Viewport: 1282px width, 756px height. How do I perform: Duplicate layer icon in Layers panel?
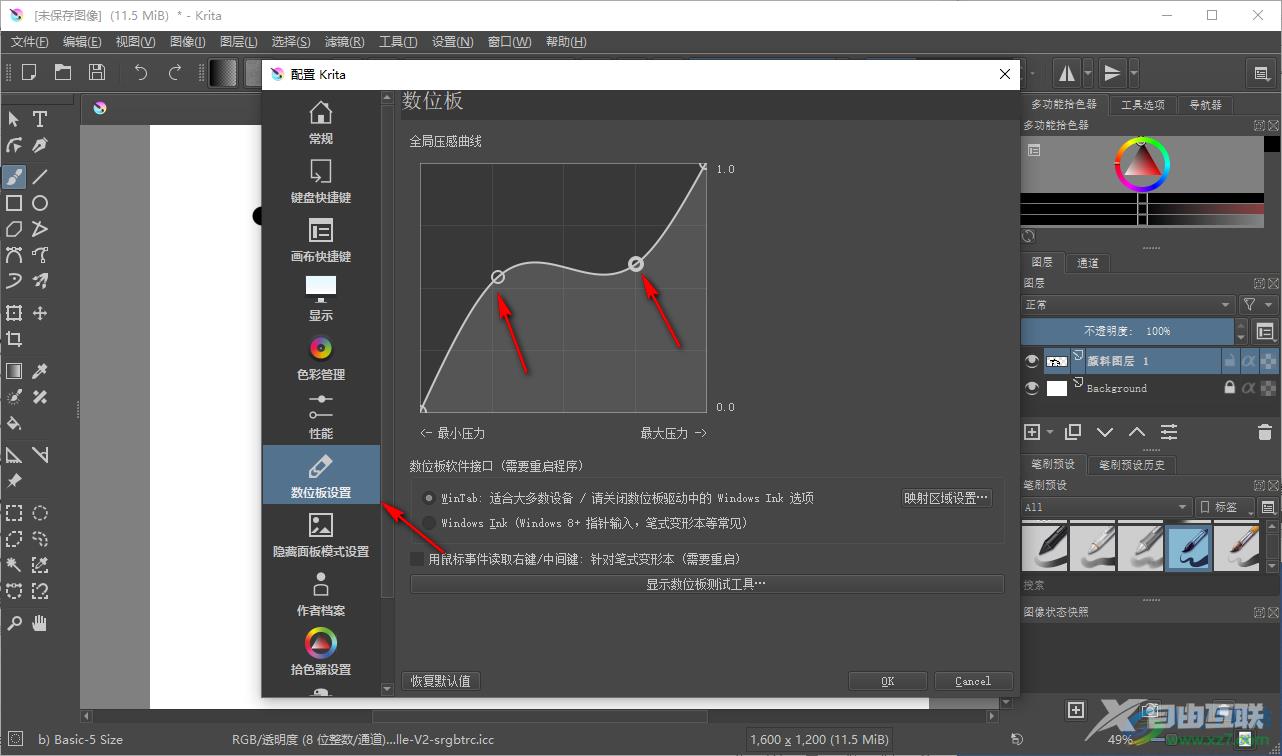click(x=1073, y=432)
